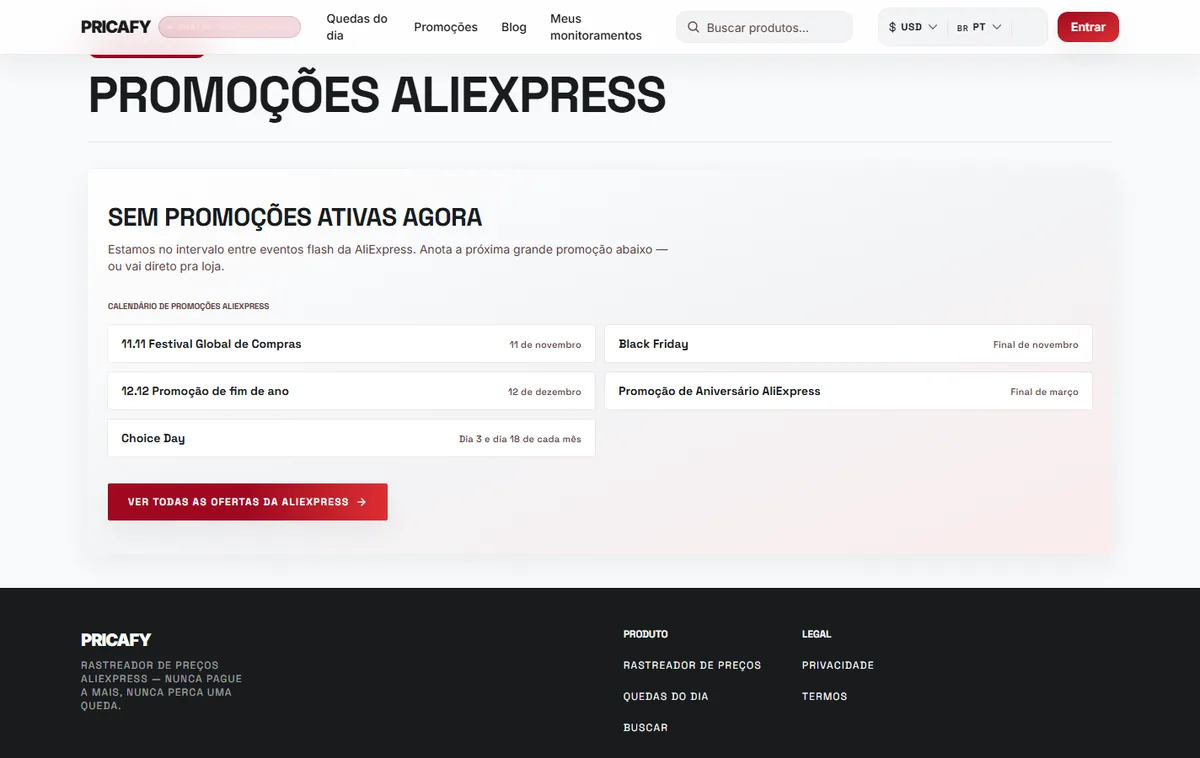Click 'Dia 3 e dia 18 de cada mês'

coord(520,439)
